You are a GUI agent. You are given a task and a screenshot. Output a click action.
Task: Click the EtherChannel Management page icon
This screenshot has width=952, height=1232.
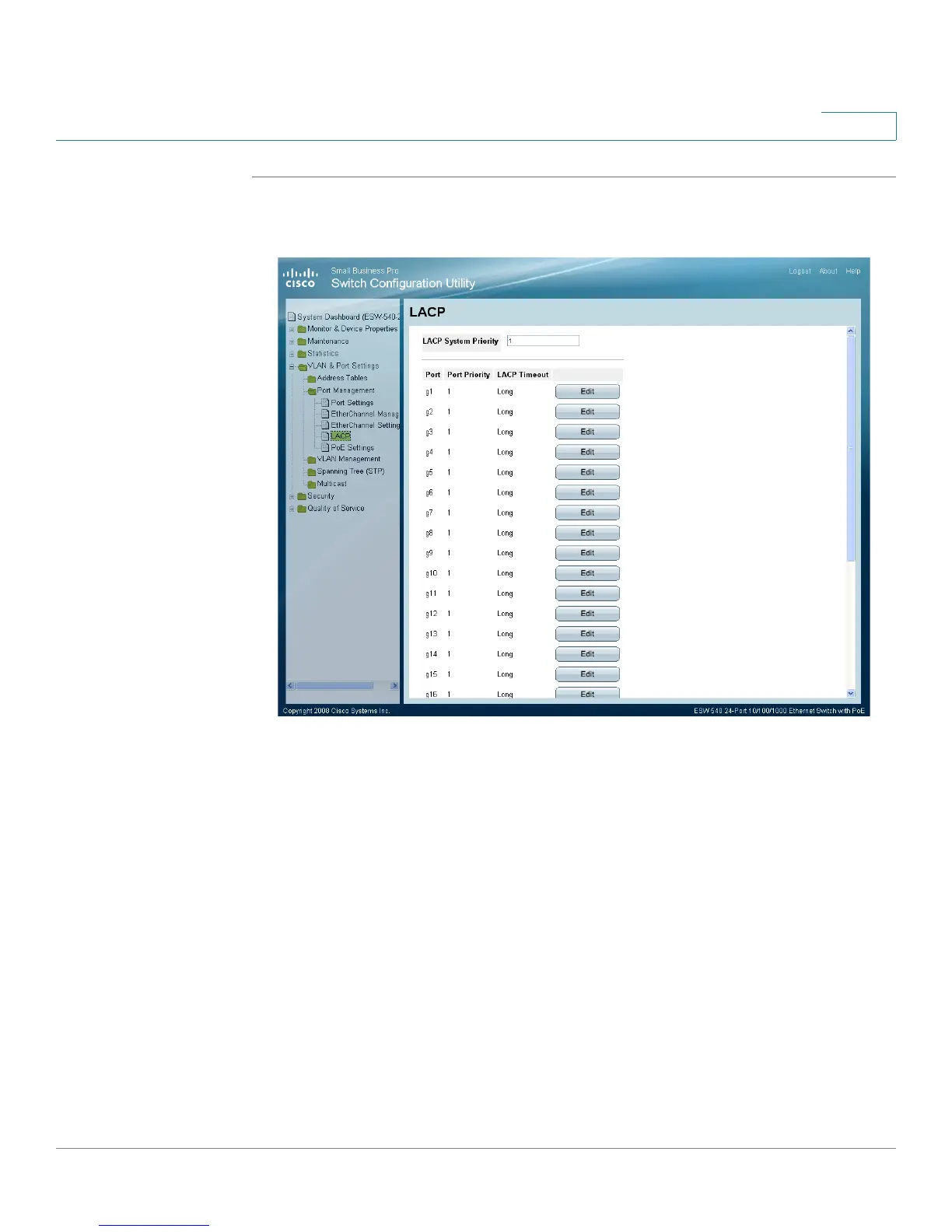pyautogui.click(x=325, y=414)
